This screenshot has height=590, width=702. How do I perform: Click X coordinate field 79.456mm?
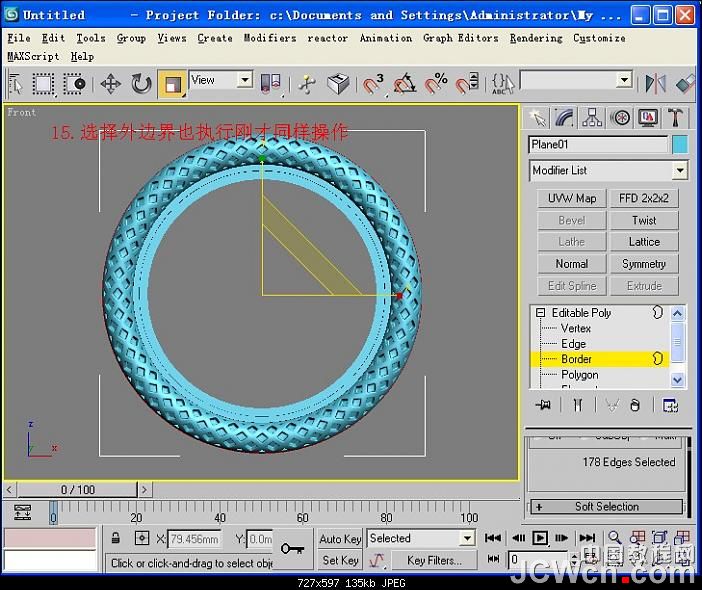[x=194, y=539]
